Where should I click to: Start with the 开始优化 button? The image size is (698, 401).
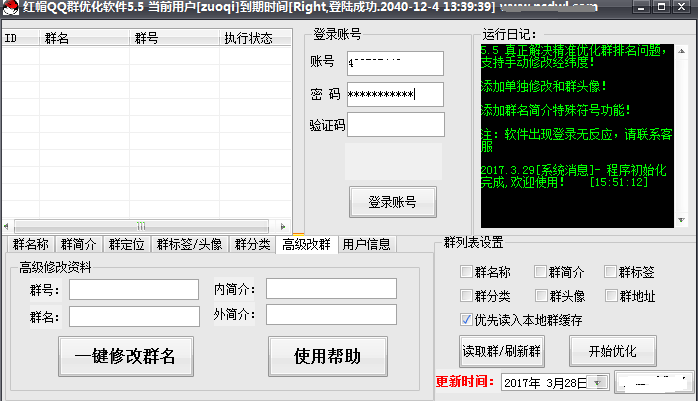[x=613, y=351]
